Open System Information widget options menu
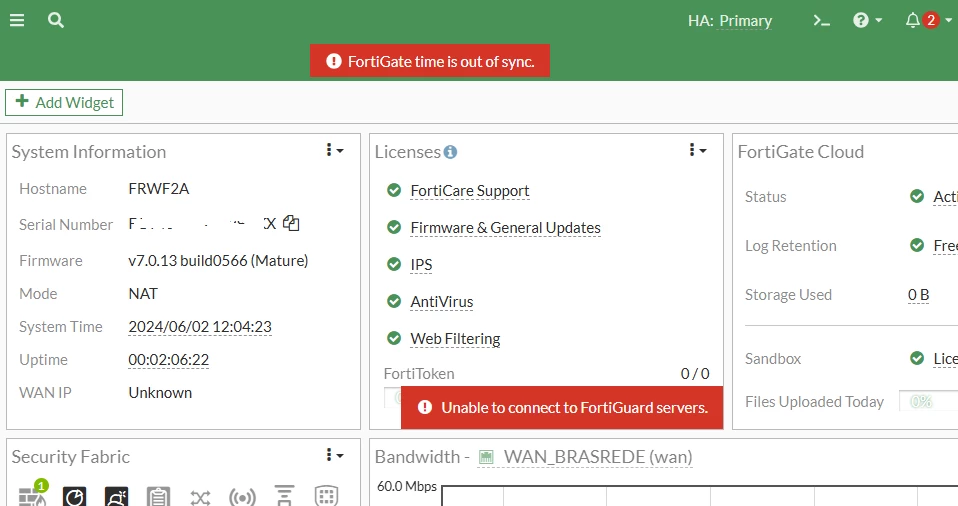 pos(334,150)
